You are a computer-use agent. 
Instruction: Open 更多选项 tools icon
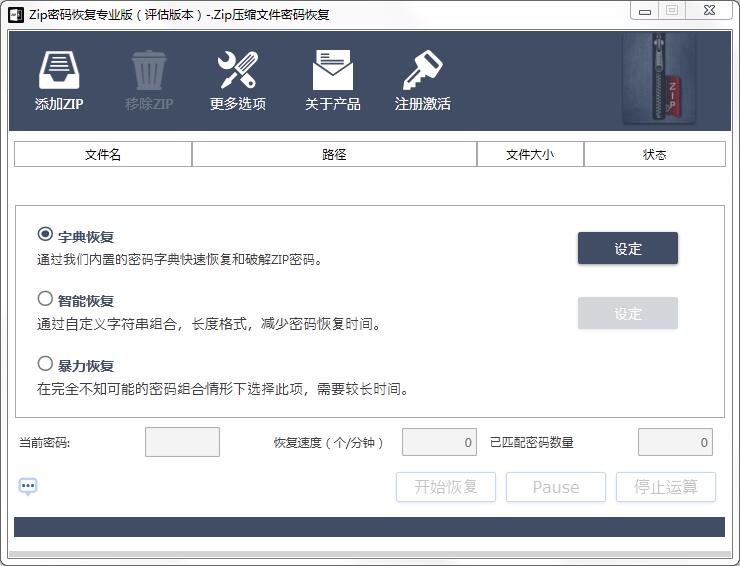238,70
